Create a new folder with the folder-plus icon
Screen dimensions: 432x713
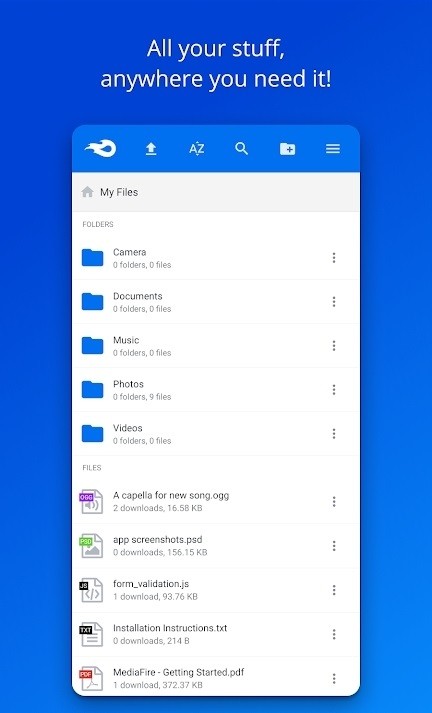(287, 149)
